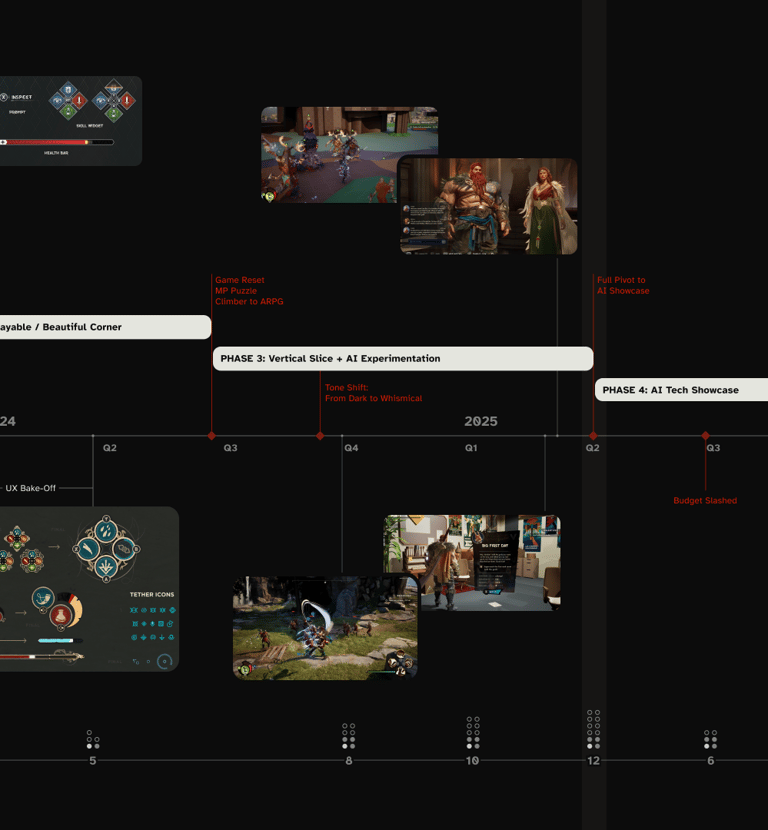Screen dimensions: 768x830
Task: Click the drinking horn circle icon
Action: pos(43,598)
